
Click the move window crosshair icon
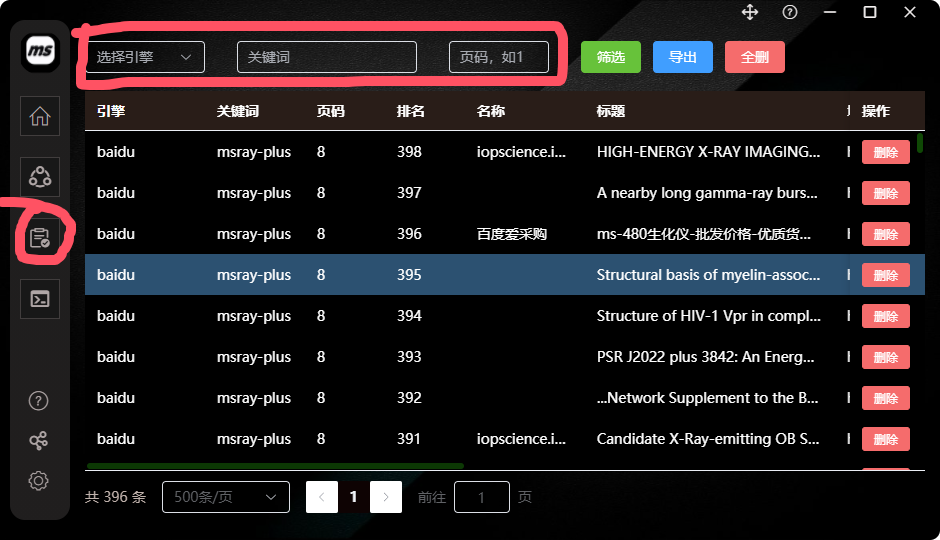point(750,12)
